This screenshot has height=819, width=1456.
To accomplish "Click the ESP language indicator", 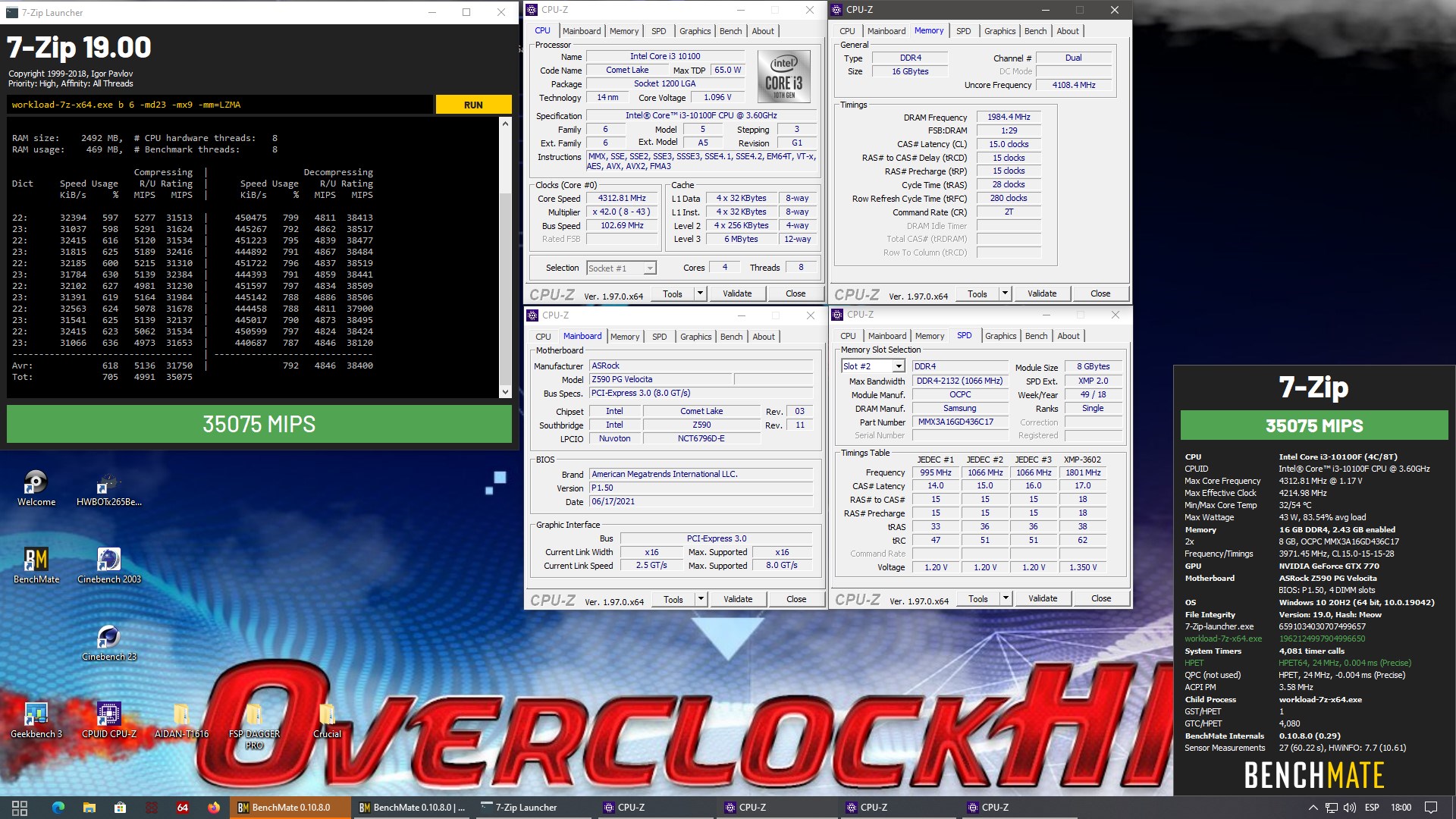I will [x=1372, y=808].
